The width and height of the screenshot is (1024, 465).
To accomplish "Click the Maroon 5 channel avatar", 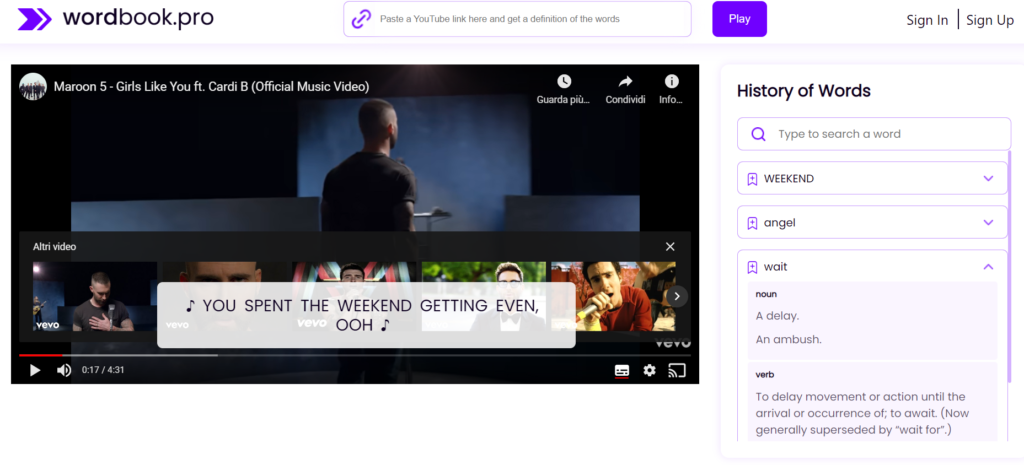I will (x=33, y=86).
